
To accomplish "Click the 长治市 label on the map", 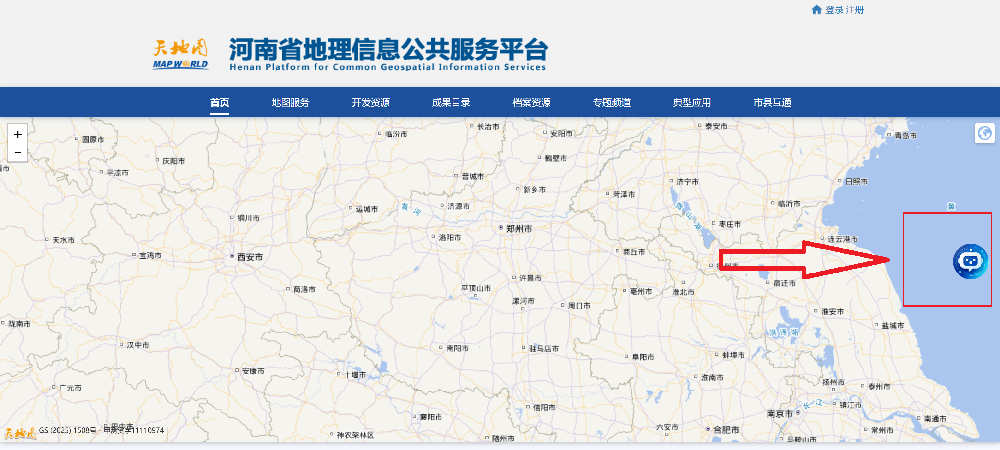I will point(489,127).
